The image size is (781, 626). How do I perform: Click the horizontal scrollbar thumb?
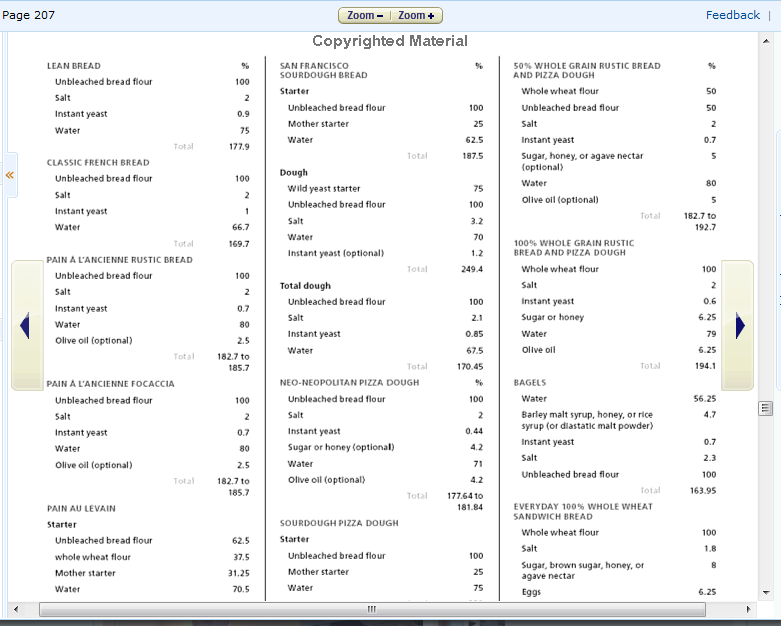[x=372, y=609]
